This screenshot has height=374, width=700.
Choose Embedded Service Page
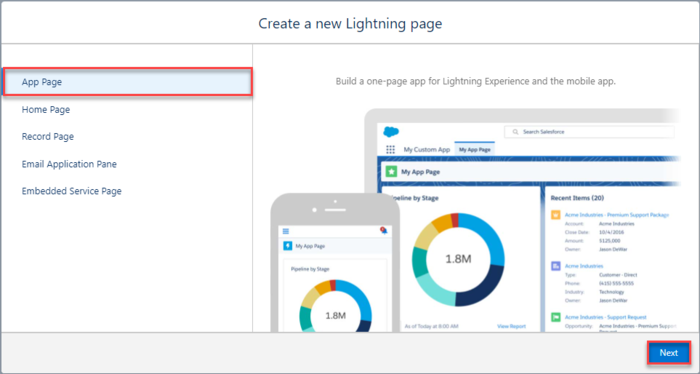[x=71, y=191]
